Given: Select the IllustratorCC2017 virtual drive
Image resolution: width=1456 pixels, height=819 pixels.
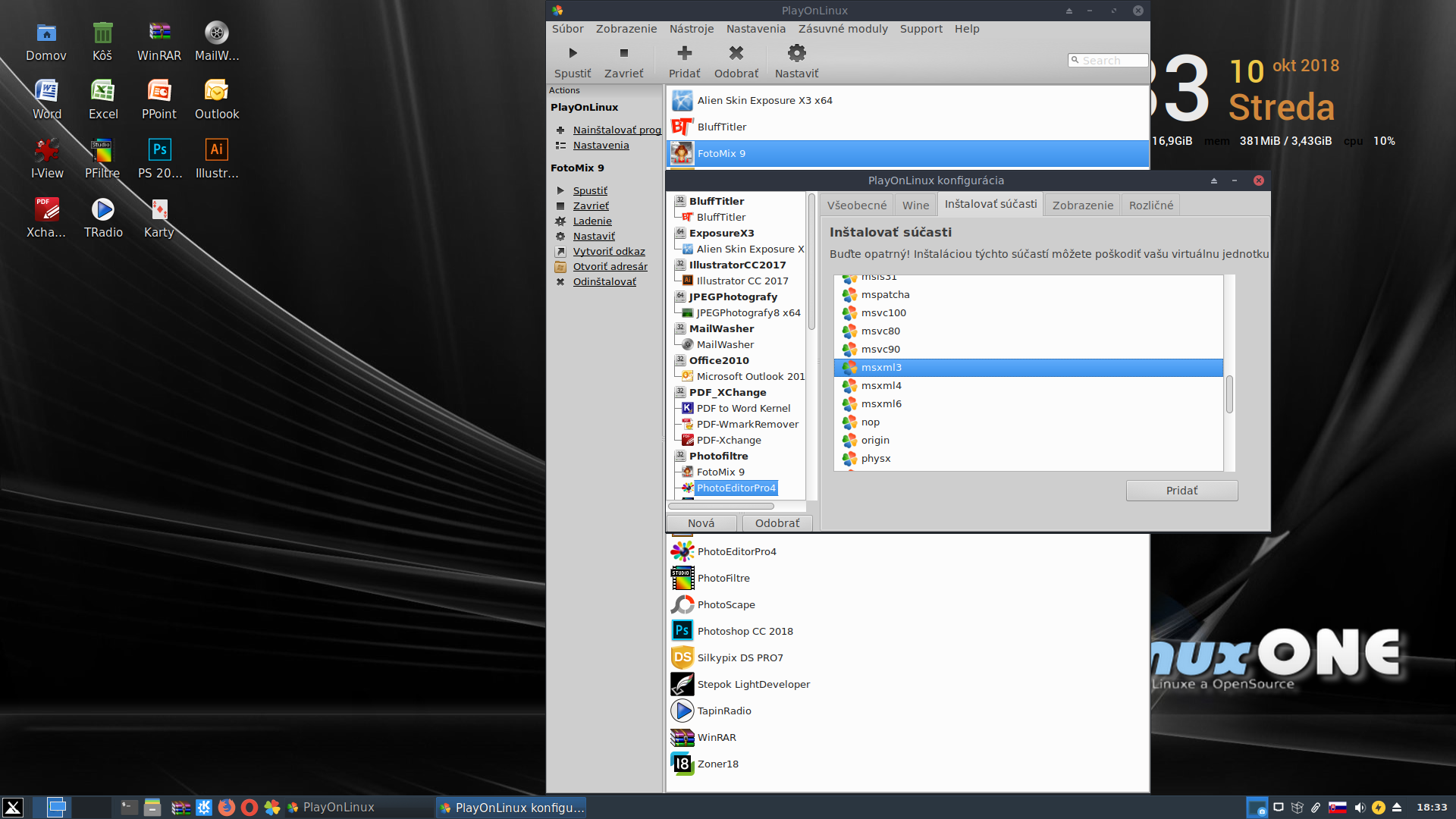Looking at the screenshot, I should [x=737, y=265].
